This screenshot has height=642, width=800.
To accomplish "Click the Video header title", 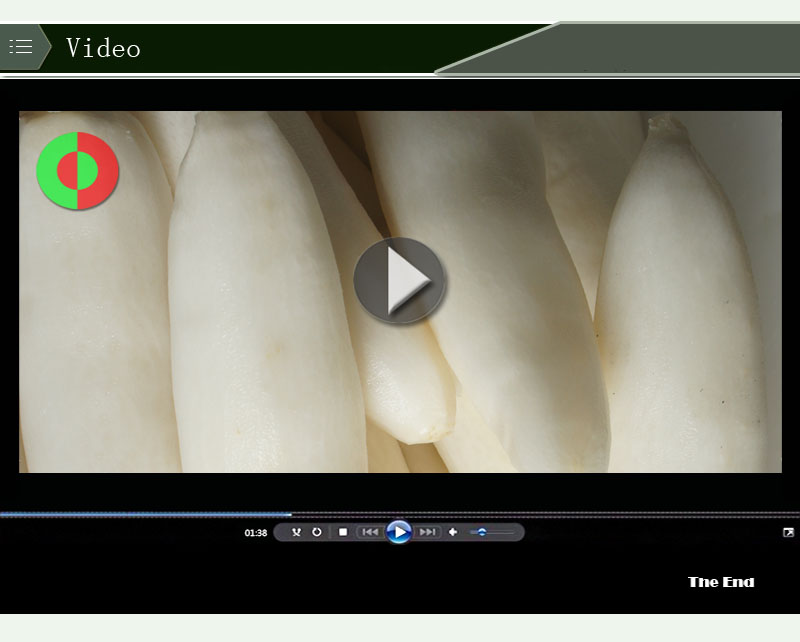I will 103,48.
